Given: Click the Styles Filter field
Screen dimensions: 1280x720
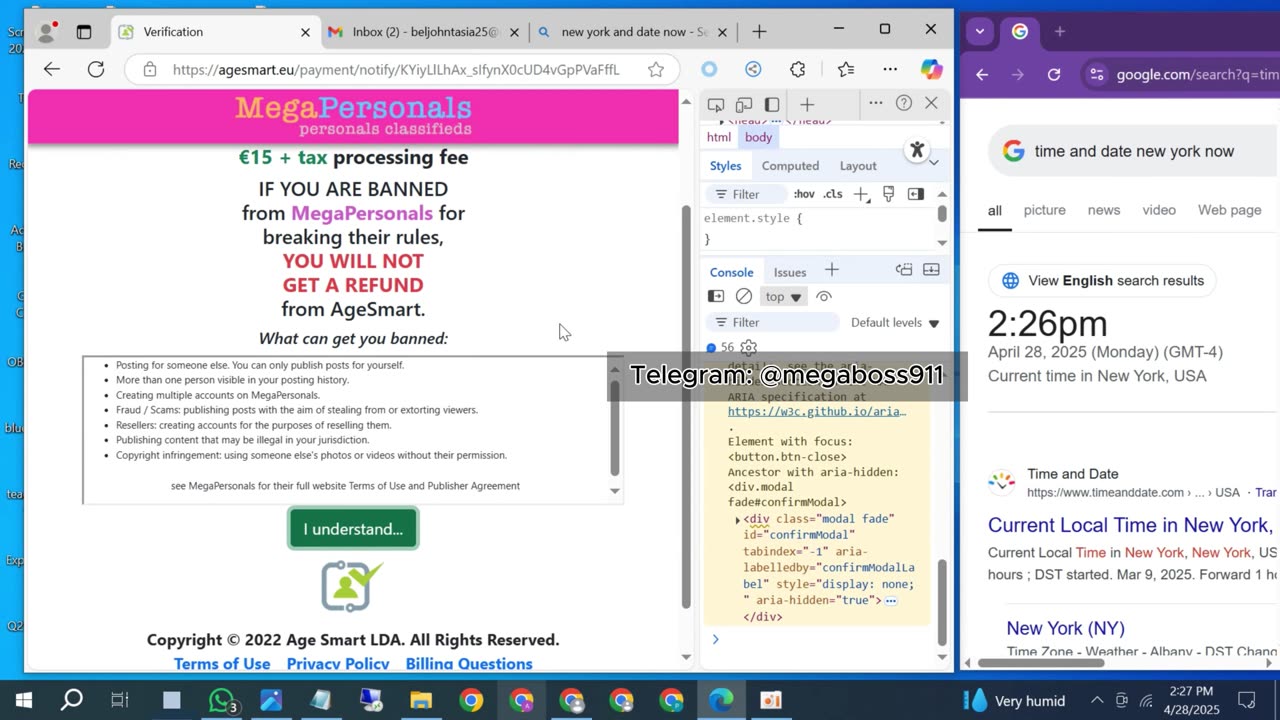Looking at the screenshot, I should 747,194.
